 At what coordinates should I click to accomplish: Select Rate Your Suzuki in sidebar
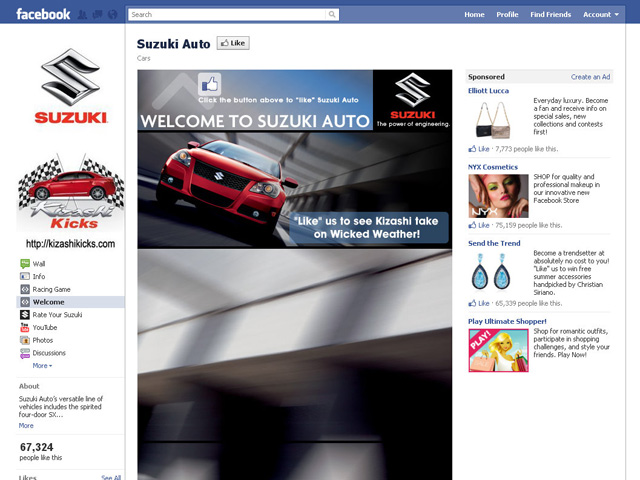click(57, 315)
